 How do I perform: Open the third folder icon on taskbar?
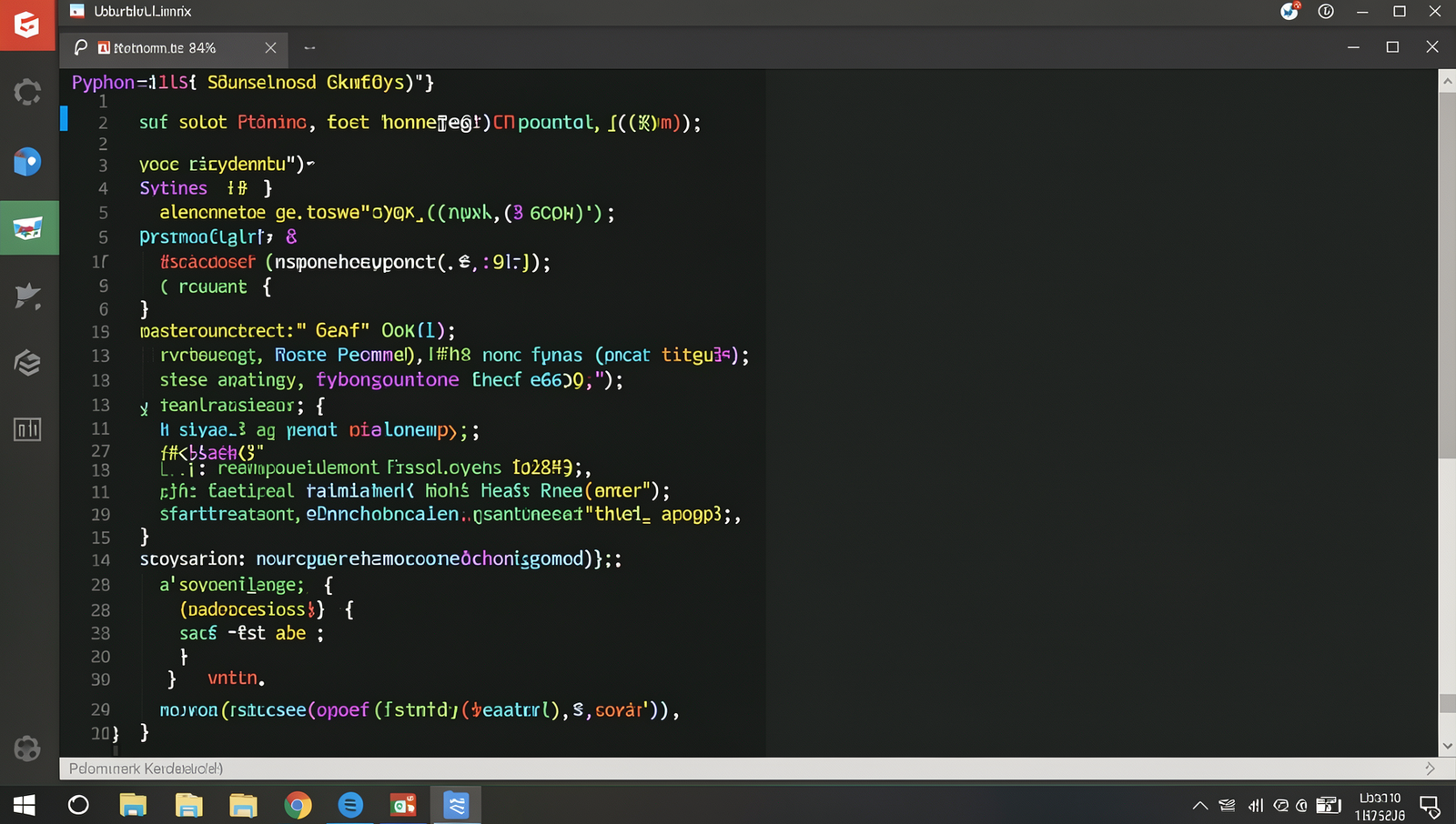[x=243, y=805]
